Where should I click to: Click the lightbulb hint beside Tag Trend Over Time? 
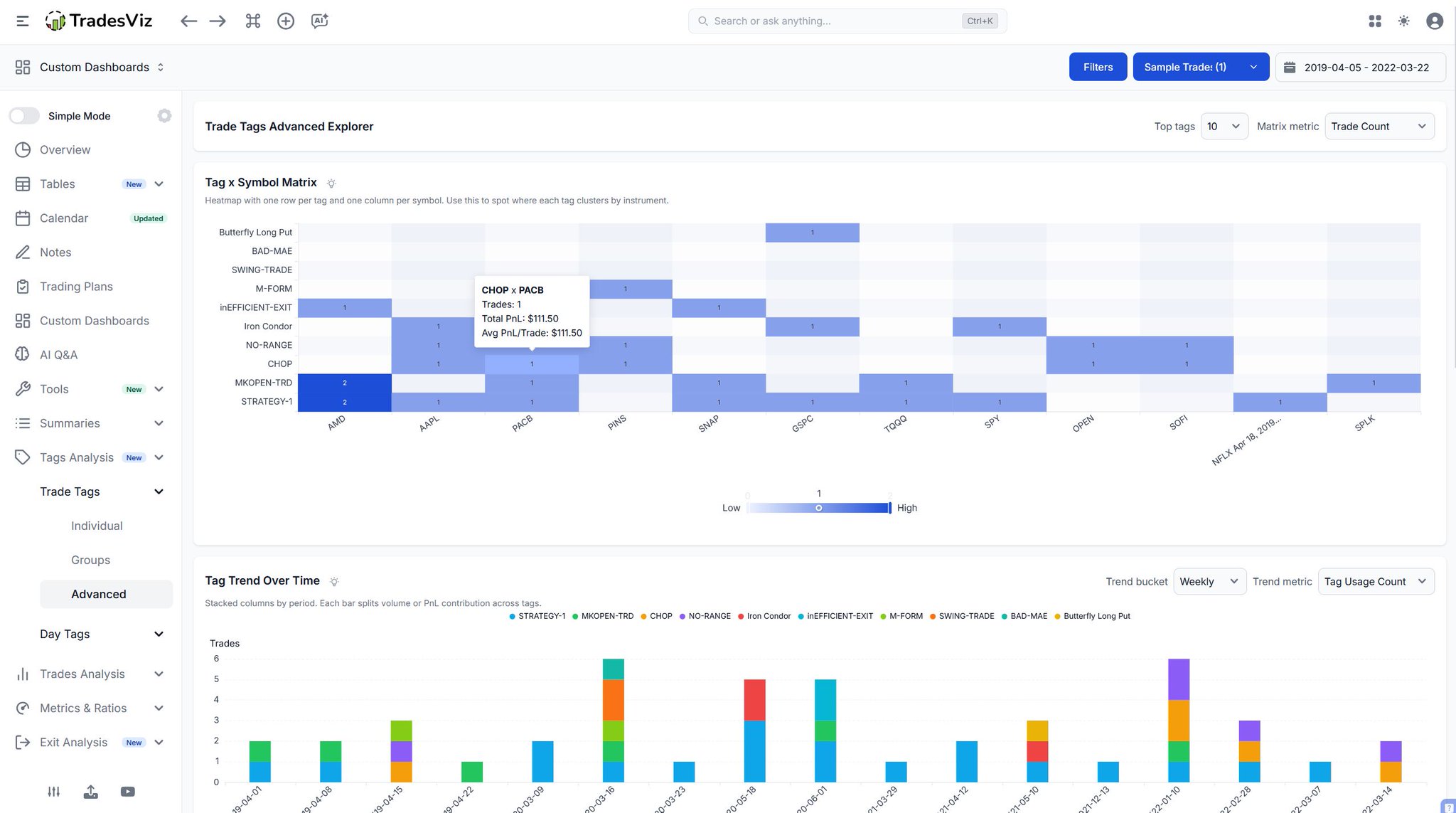coord(334,582)
